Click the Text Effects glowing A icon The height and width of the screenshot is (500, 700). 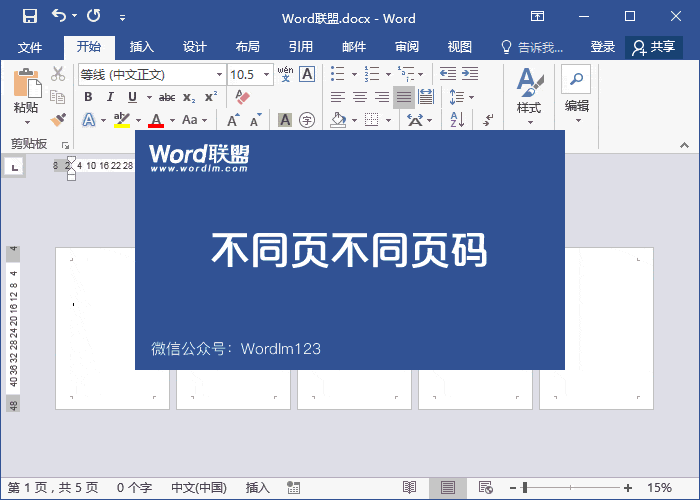pyautogui.click(x=89, y=120)
